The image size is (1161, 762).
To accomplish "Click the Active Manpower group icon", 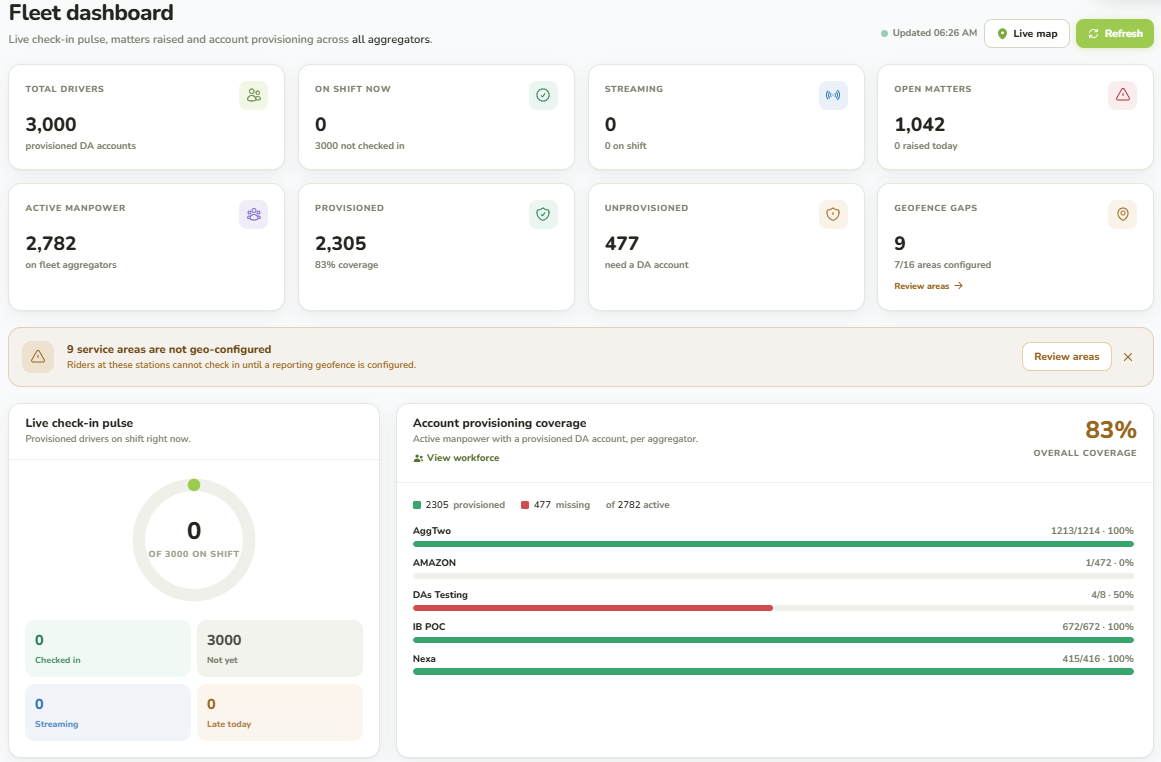I will [254, 215].
